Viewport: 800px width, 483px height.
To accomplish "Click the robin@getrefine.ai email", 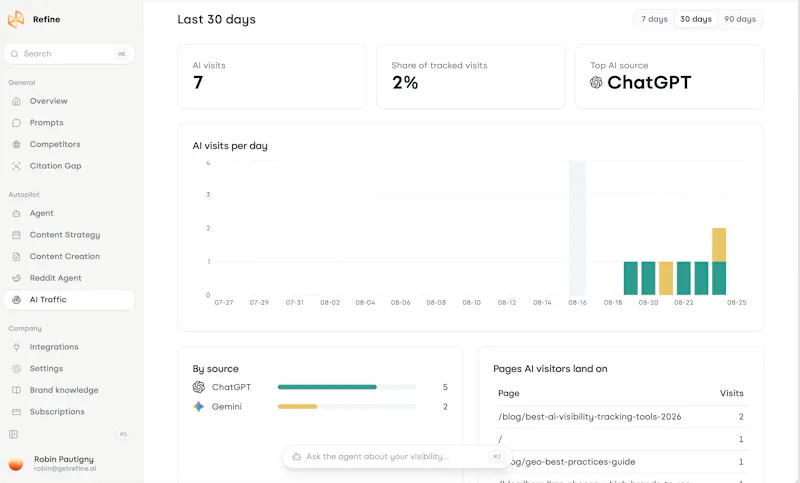I will point(65,469).
